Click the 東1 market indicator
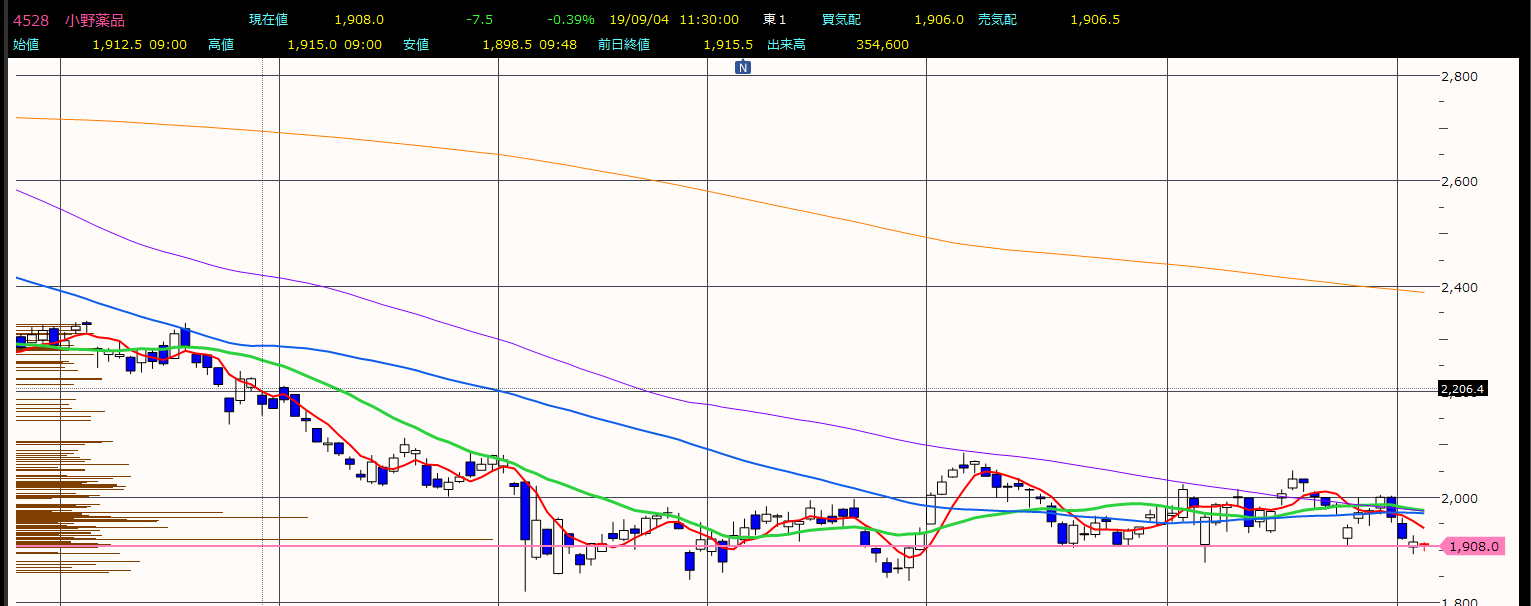This screenshot has width=1531, height=606. click(774, 20)
